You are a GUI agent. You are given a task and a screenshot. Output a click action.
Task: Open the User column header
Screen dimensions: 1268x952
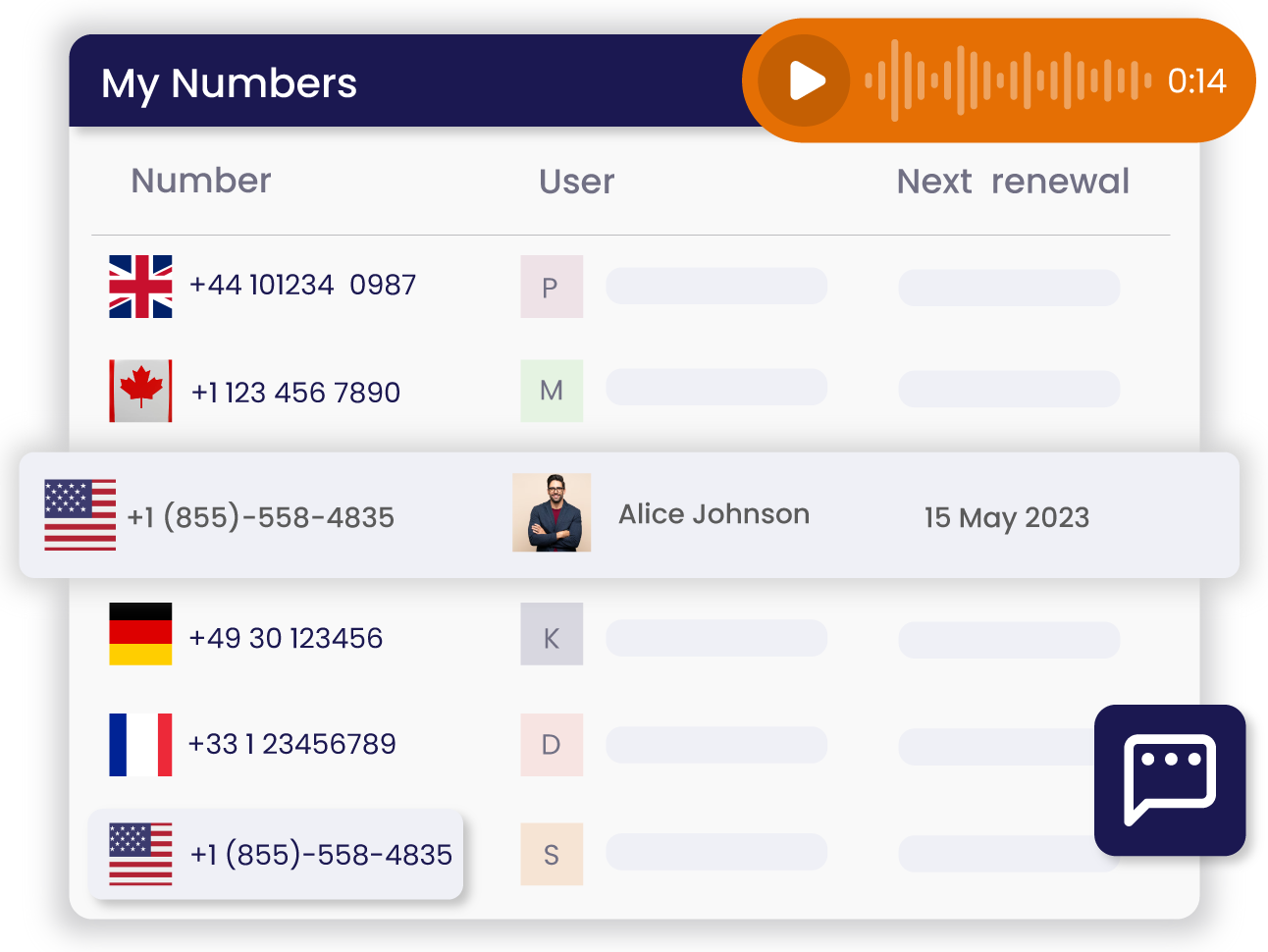(x=576, y=181)
